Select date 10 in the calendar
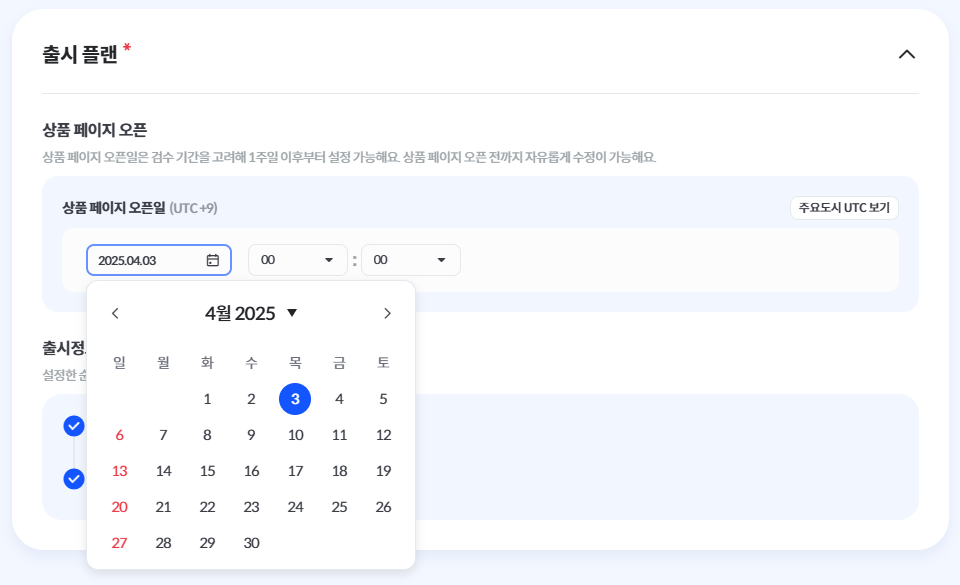Image resolution: width=960 pixels, height=585 pixels. coord(295,435)
